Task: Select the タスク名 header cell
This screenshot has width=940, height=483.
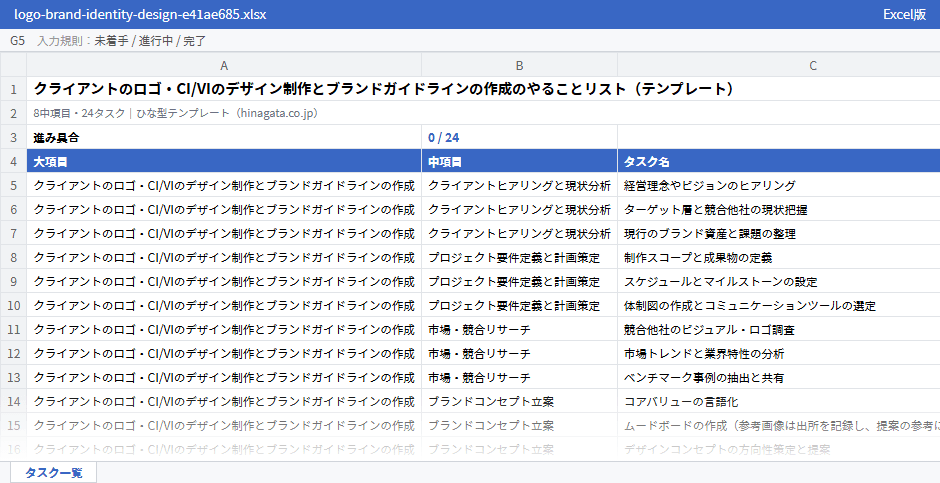Action: tap(779, 162)
